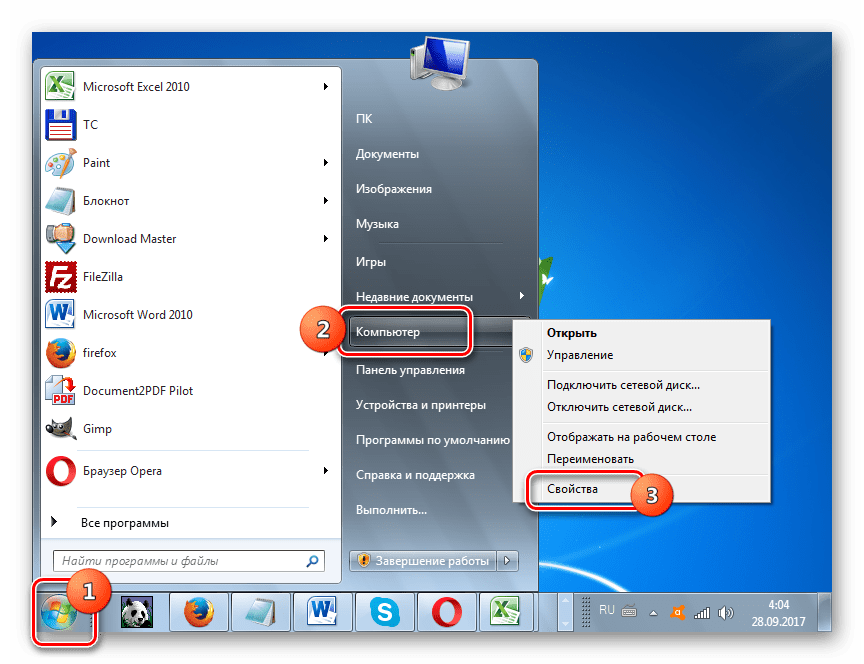
Task: Open Программы по умолчанию
Action: coord(433,440)
